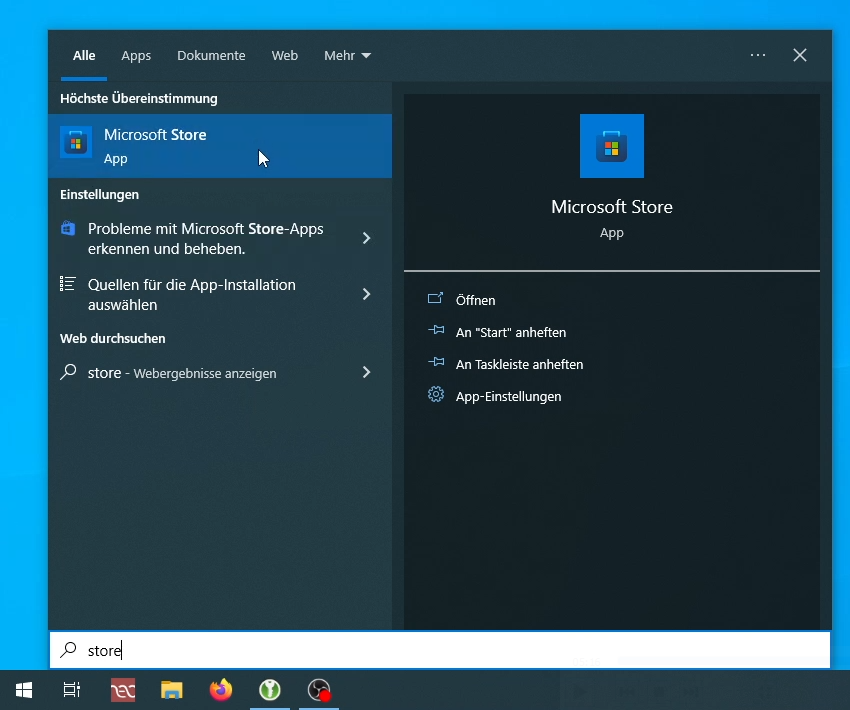Open the three-dot options menu
The image size is (850, 710).
click(x=758, y=55)
